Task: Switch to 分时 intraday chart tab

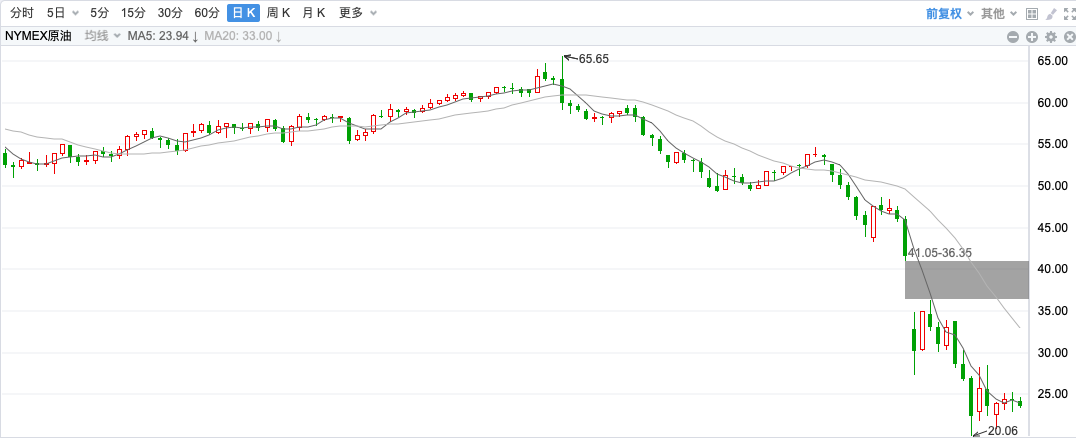Action: tap(22, 13)
